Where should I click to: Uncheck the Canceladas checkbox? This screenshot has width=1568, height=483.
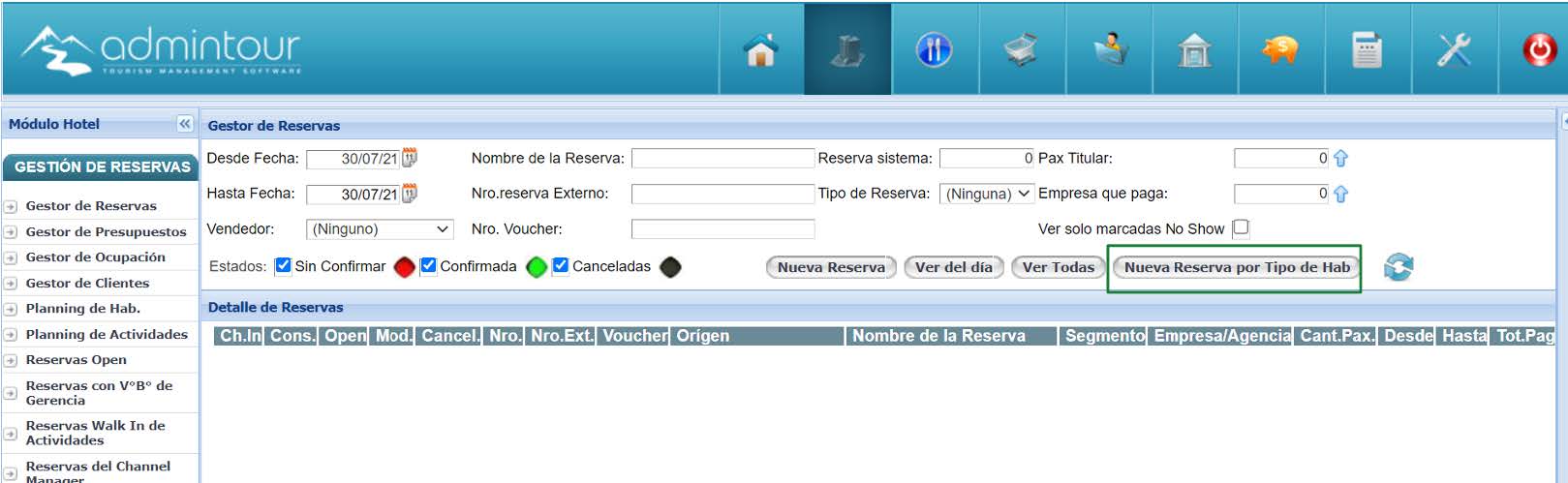[560, 265]
